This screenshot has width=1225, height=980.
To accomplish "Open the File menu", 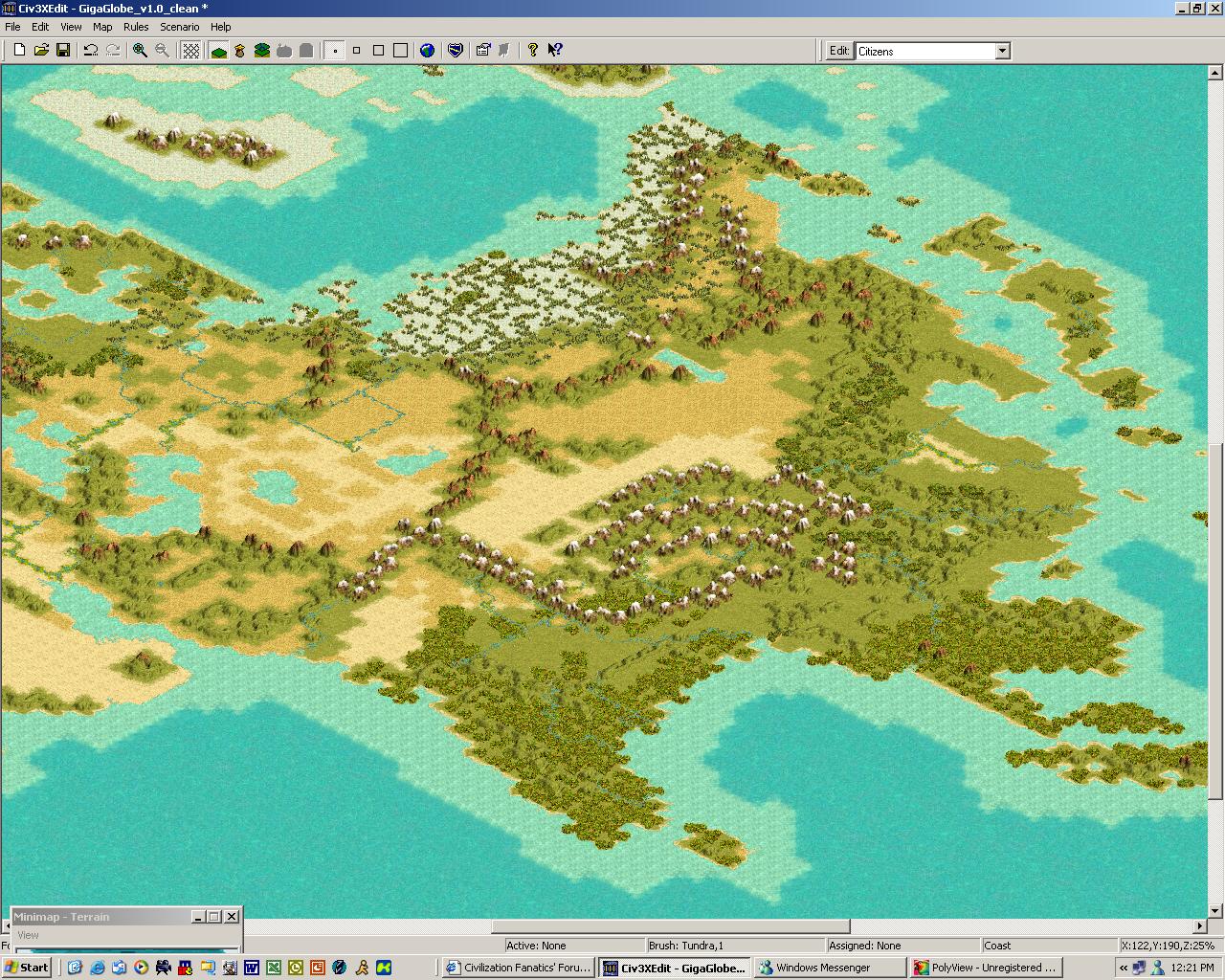I will pos(12,27).
